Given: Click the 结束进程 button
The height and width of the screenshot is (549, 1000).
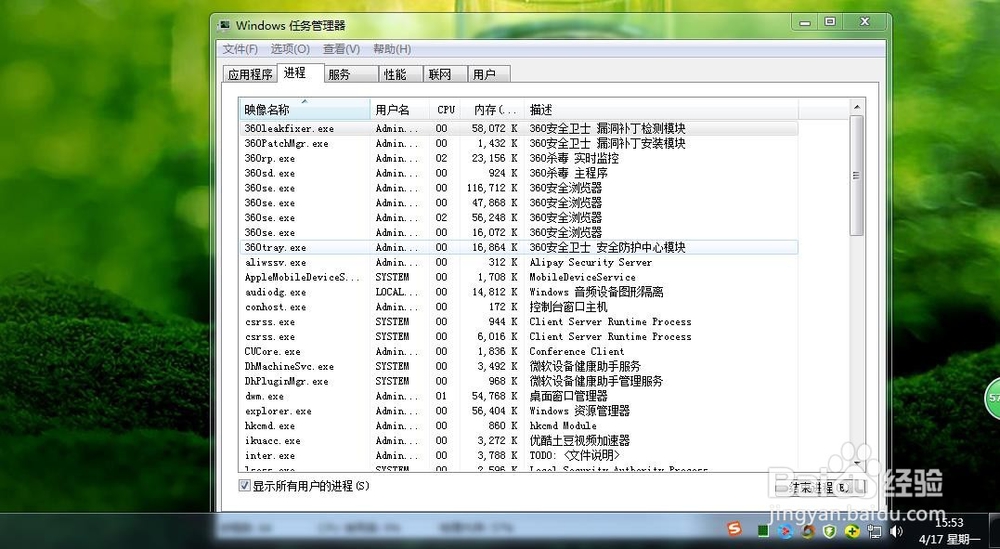Looking at the screenshot, I should 820,488.
